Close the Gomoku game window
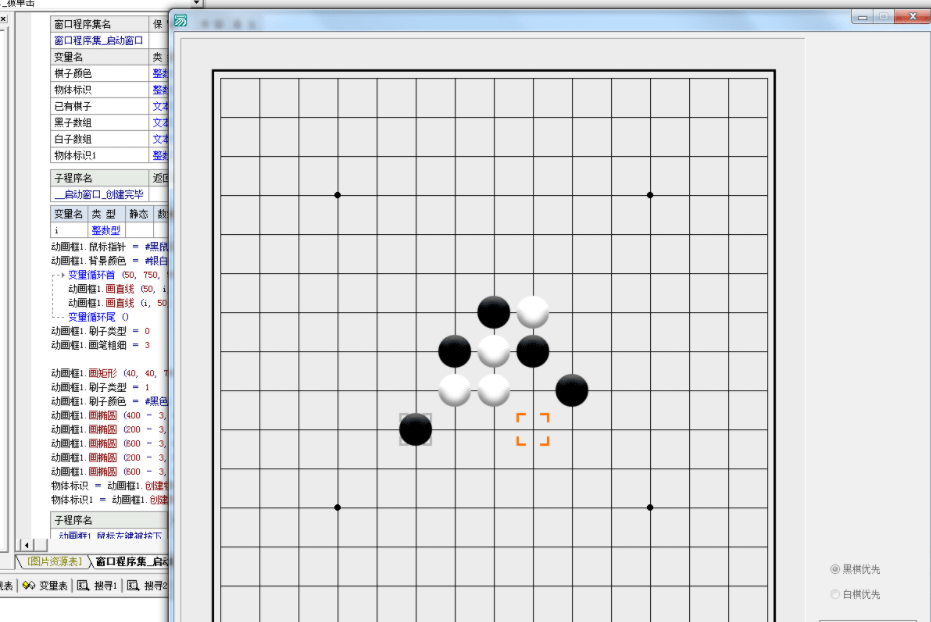The width and height of the screenshot is (931, 622). [911, 17]
